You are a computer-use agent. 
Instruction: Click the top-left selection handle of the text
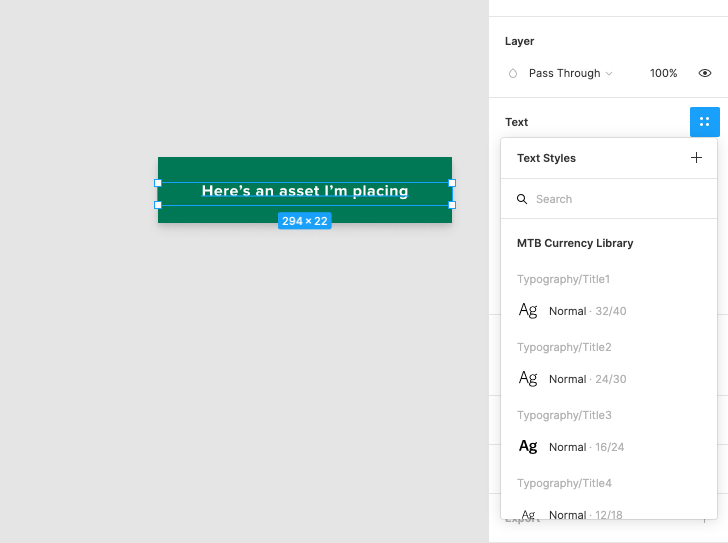[x=158, y=183]
